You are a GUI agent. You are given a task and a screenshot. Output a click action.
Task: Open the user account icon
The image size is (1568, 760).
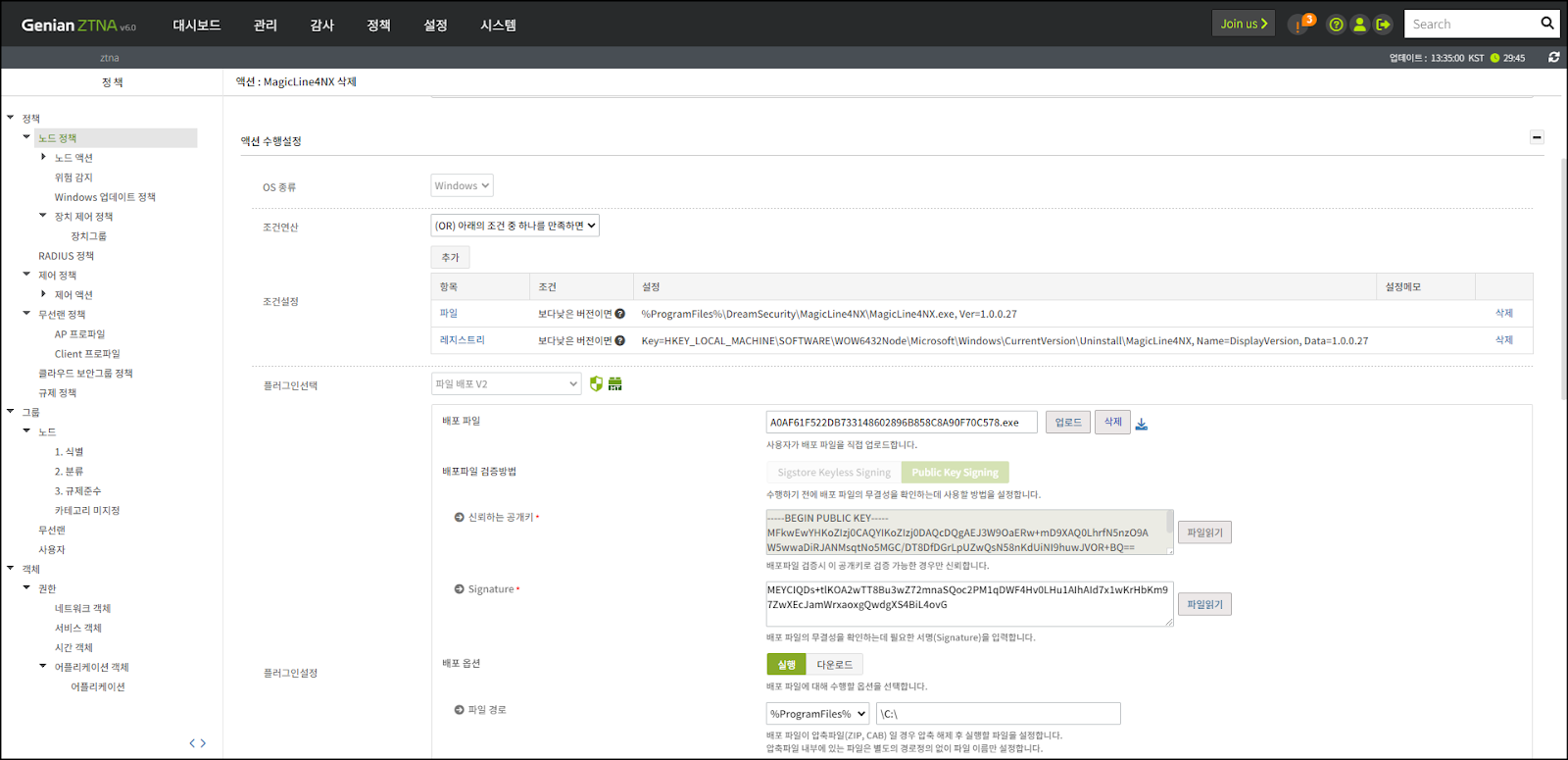[1359, 25]
